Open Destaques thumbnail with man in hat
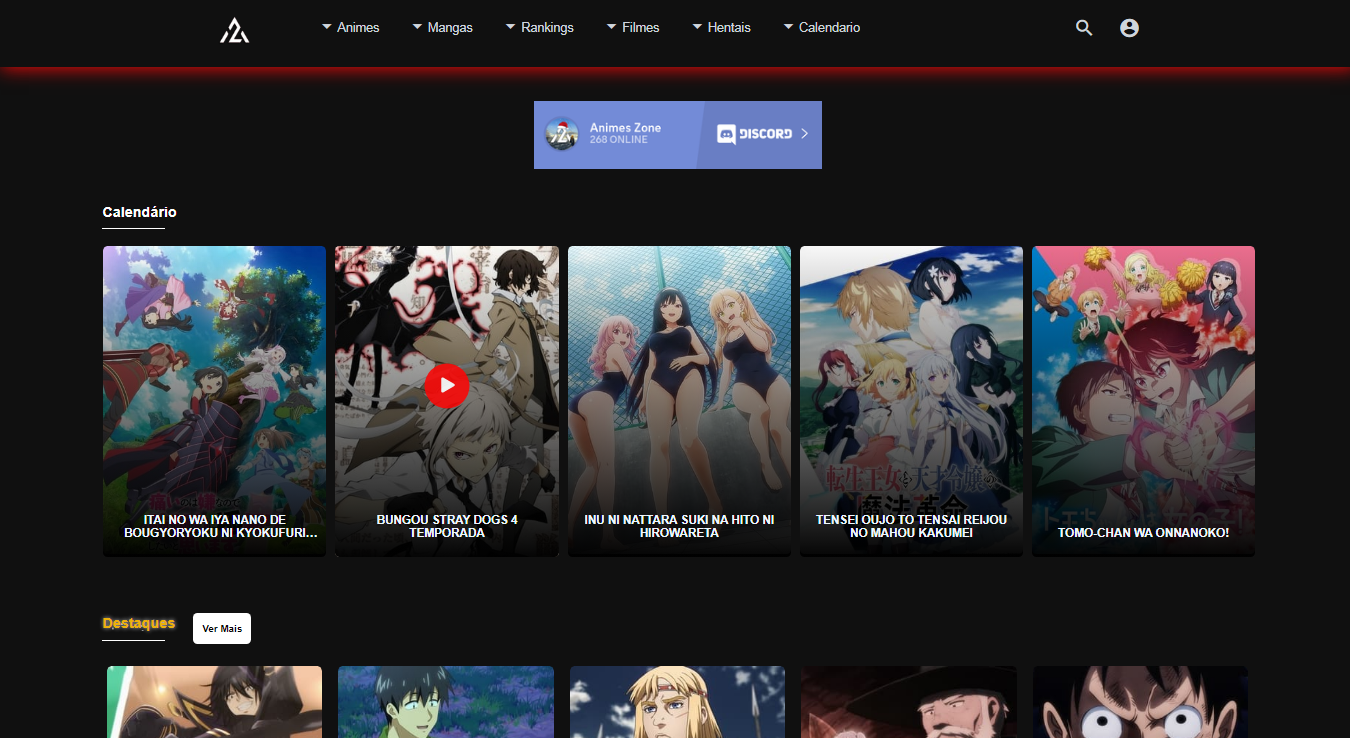The image size is (1350, 738). pyautogui.click(x=909, y=702)
